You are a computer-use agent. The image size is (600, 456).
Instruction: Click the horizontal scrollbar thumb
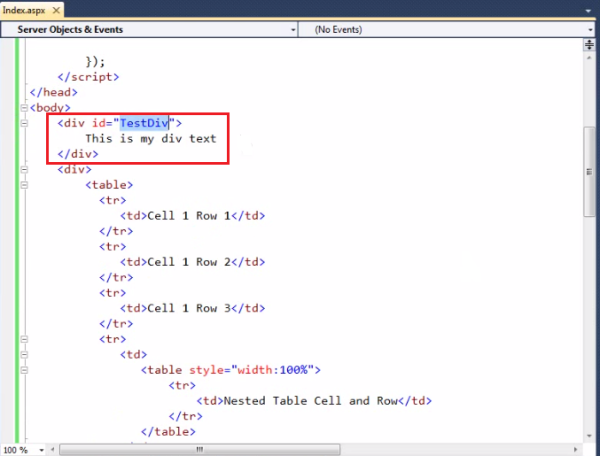(x=200, y=449)
